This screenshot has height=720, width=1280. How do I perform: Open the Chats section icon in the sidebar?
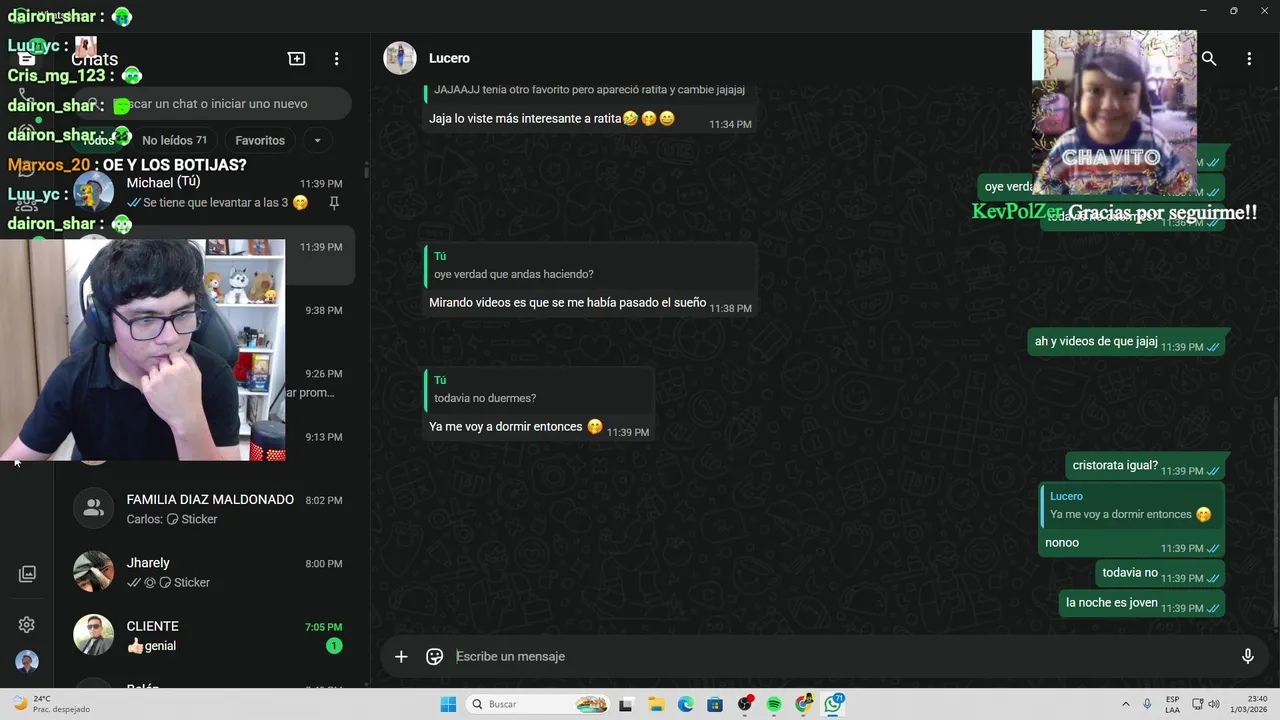point(27,59)
